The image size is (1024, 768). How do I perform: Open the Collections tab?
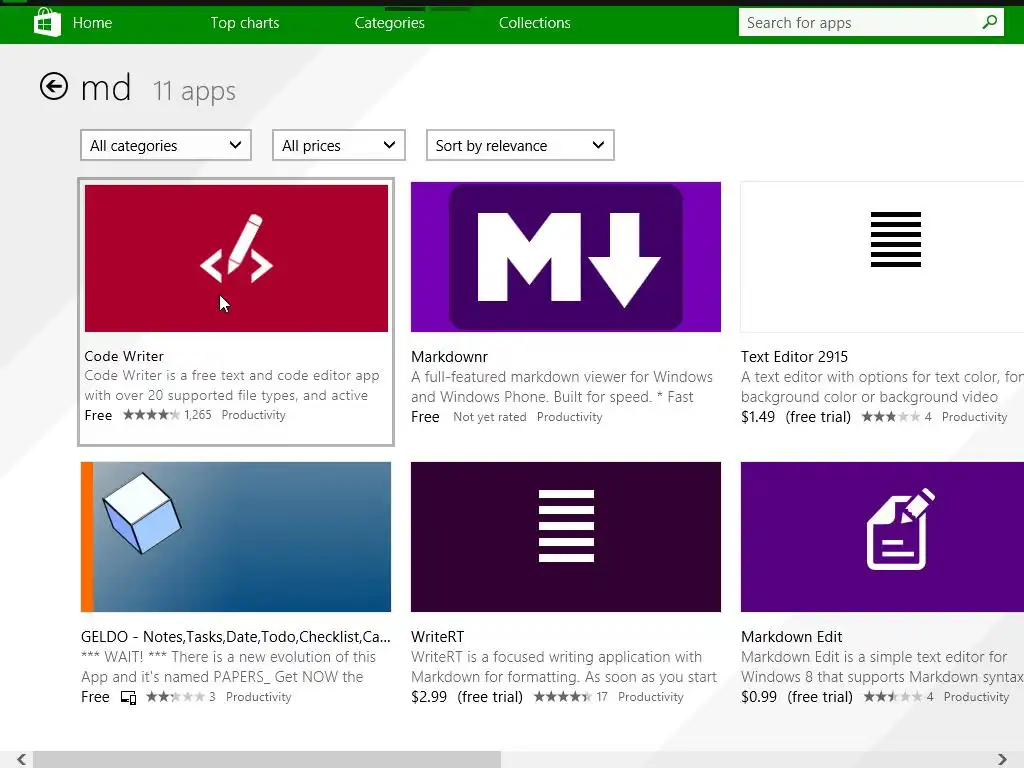pyautogui.click(x=534, y=23)
